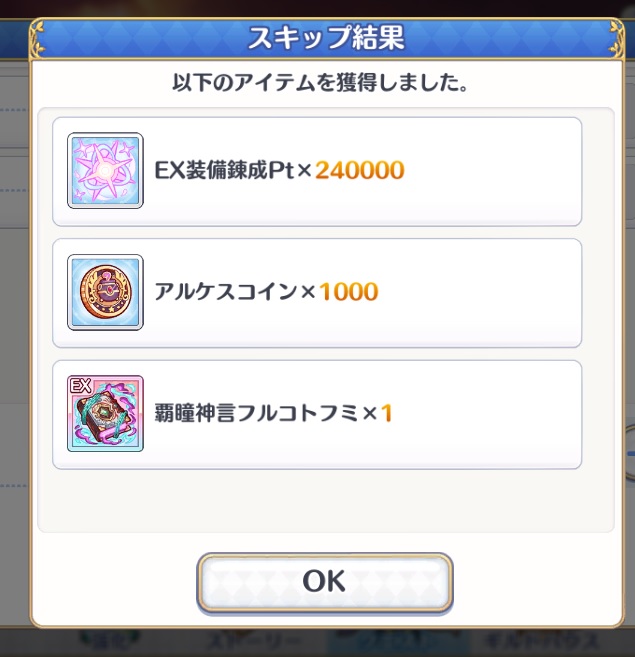
Task: Select the EX装備錬成Pt item name text
Action: pos(225,171)
